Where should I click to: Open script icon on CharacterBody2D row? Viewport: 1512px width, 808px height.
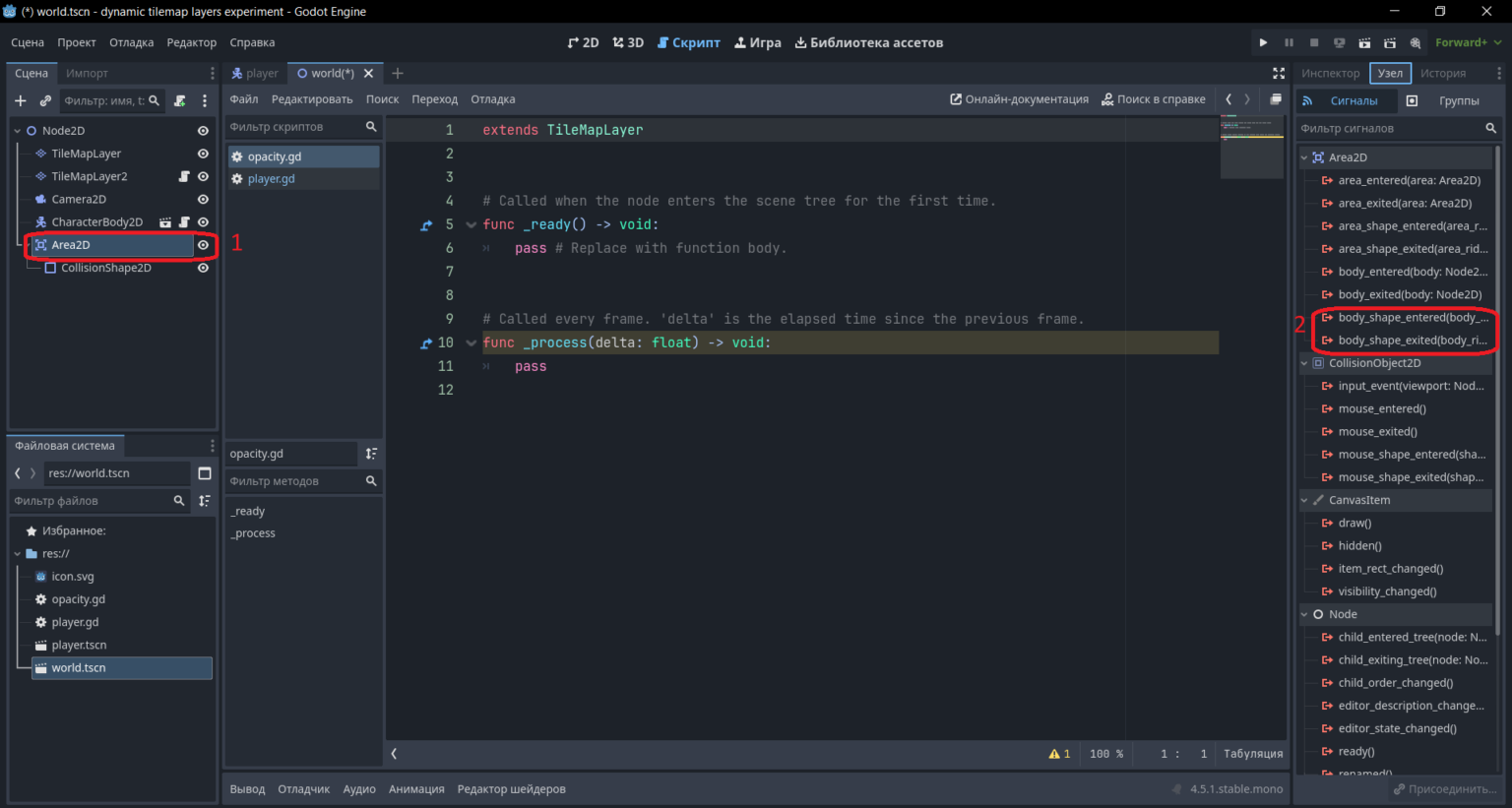click(184, 222)
